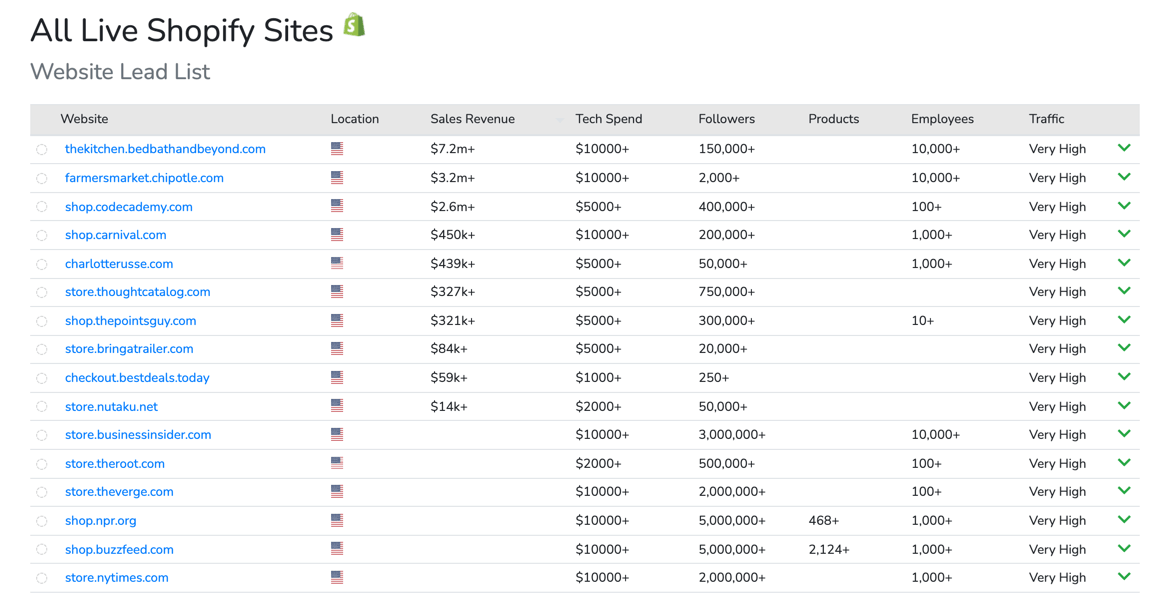Screen dimensions: 1165x594
Task: Select the checkbox for farmersmarket.chipotle.com
Action: point(41,177)
